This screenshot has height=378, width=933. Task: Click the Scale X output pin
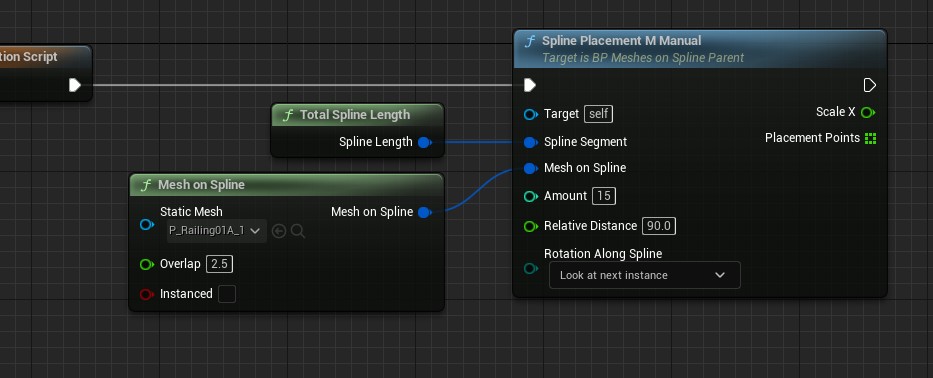coord(868,112)
